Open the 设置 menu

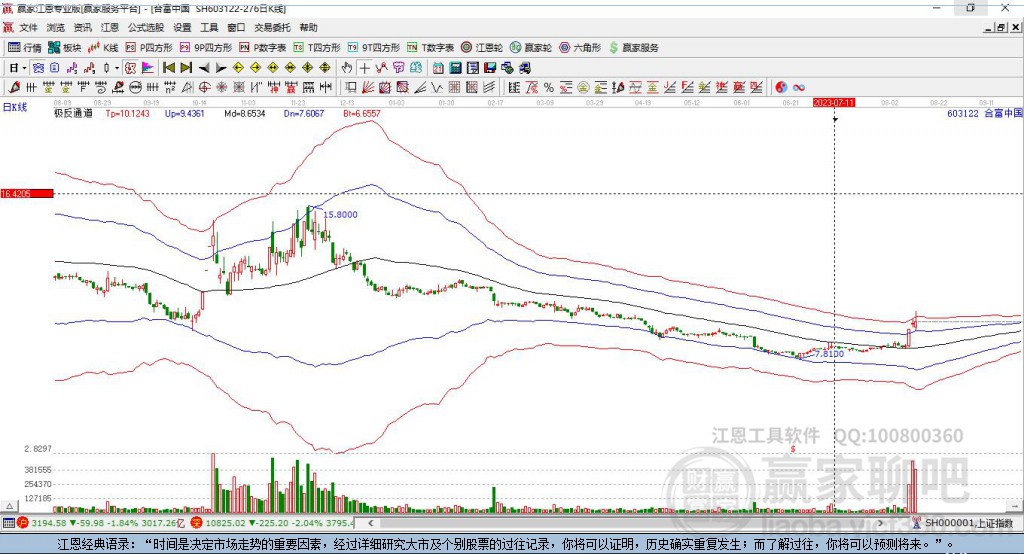tap(182, 27)
